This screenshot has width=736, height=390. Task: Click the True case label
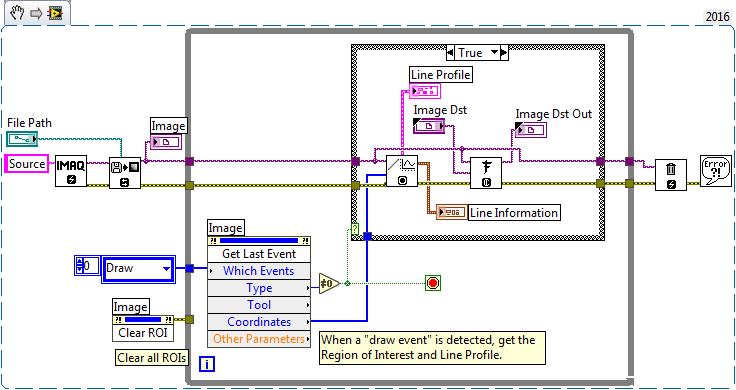pyautogui.click(x=470, y=53)
